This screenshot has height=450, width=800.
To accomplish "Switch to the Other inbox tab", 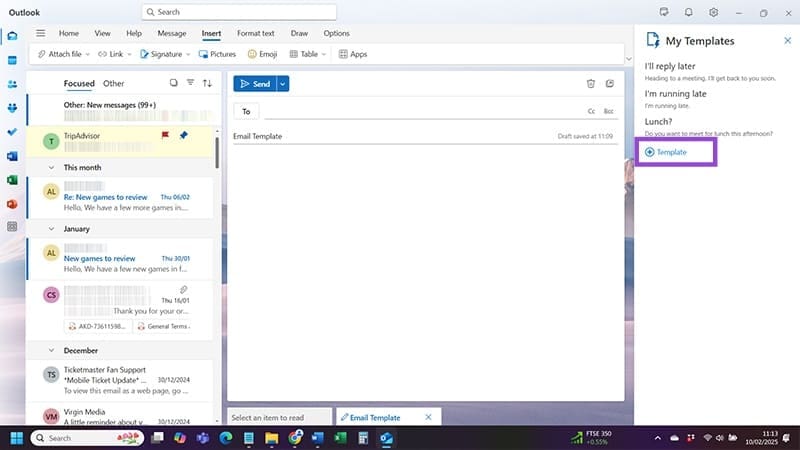I will (113, 83).
